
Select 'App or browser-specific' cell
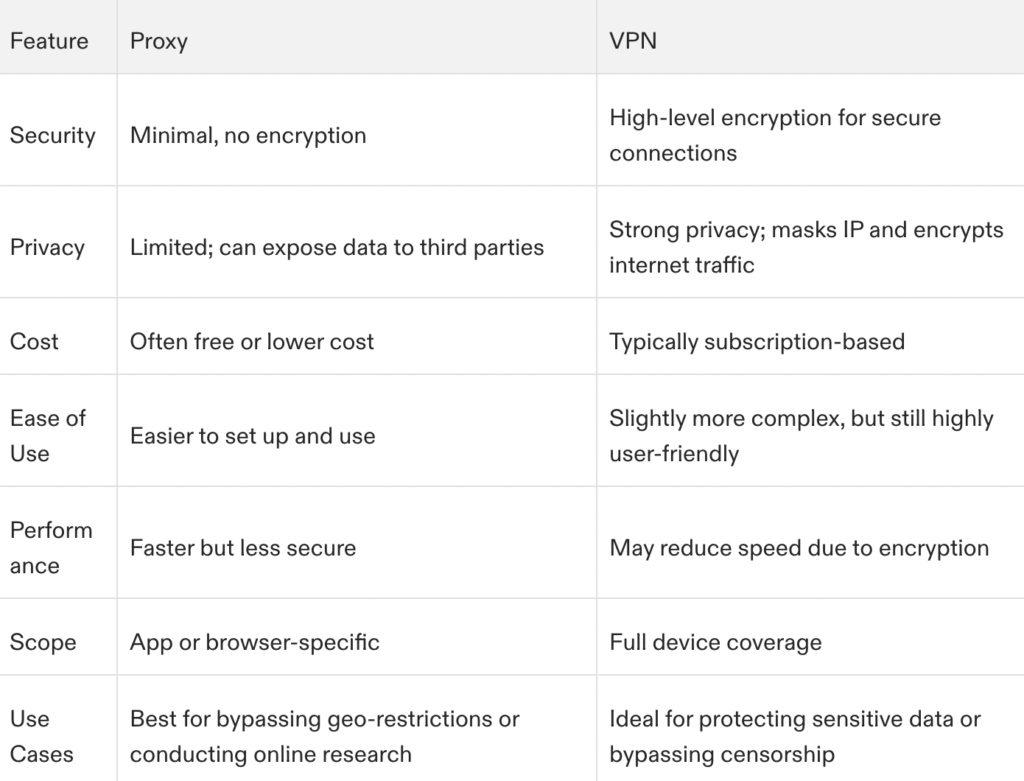(255, 642)
